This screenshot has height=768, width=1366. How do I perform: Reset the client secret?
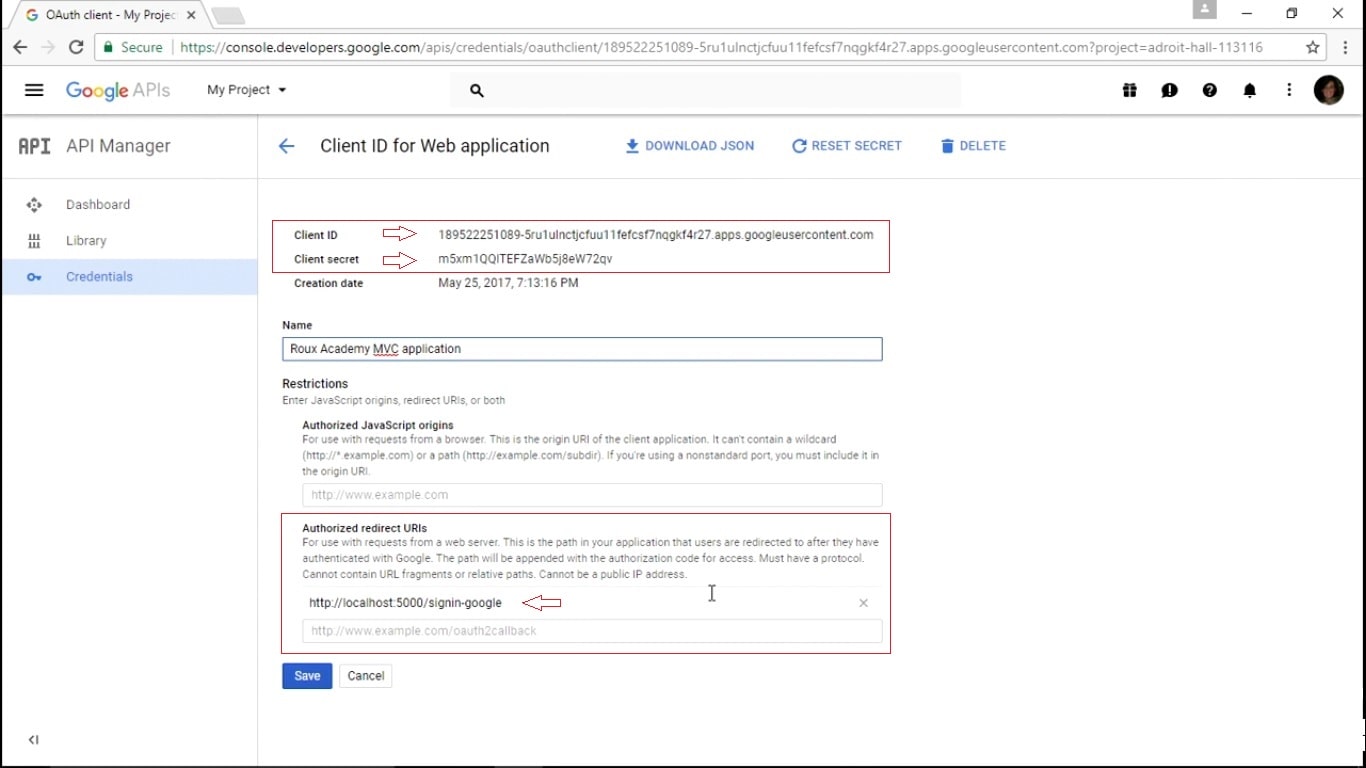[x=847, y=145]
